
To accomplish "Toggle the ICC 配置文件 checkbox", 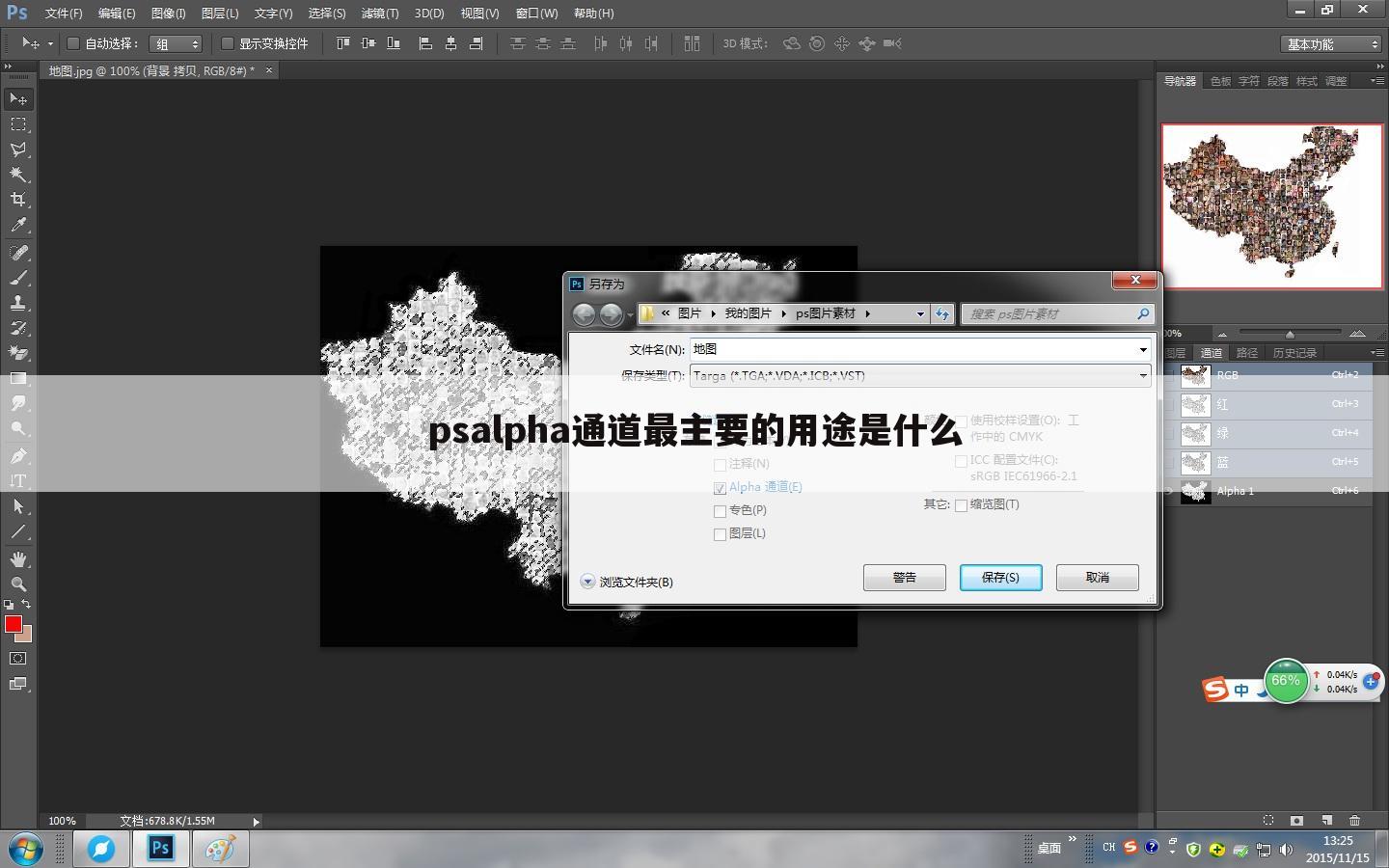I will click(x=961, y=461).
